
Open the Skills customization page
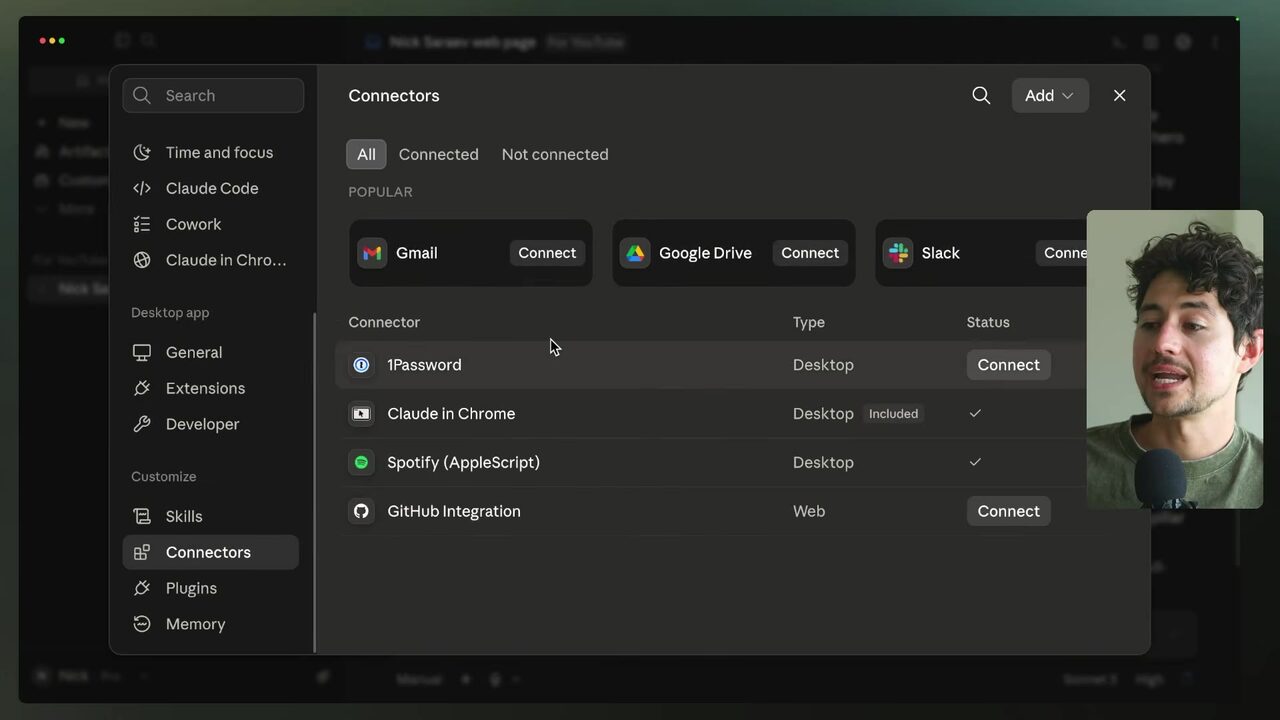pyautogui.click(x=210, y=516)
